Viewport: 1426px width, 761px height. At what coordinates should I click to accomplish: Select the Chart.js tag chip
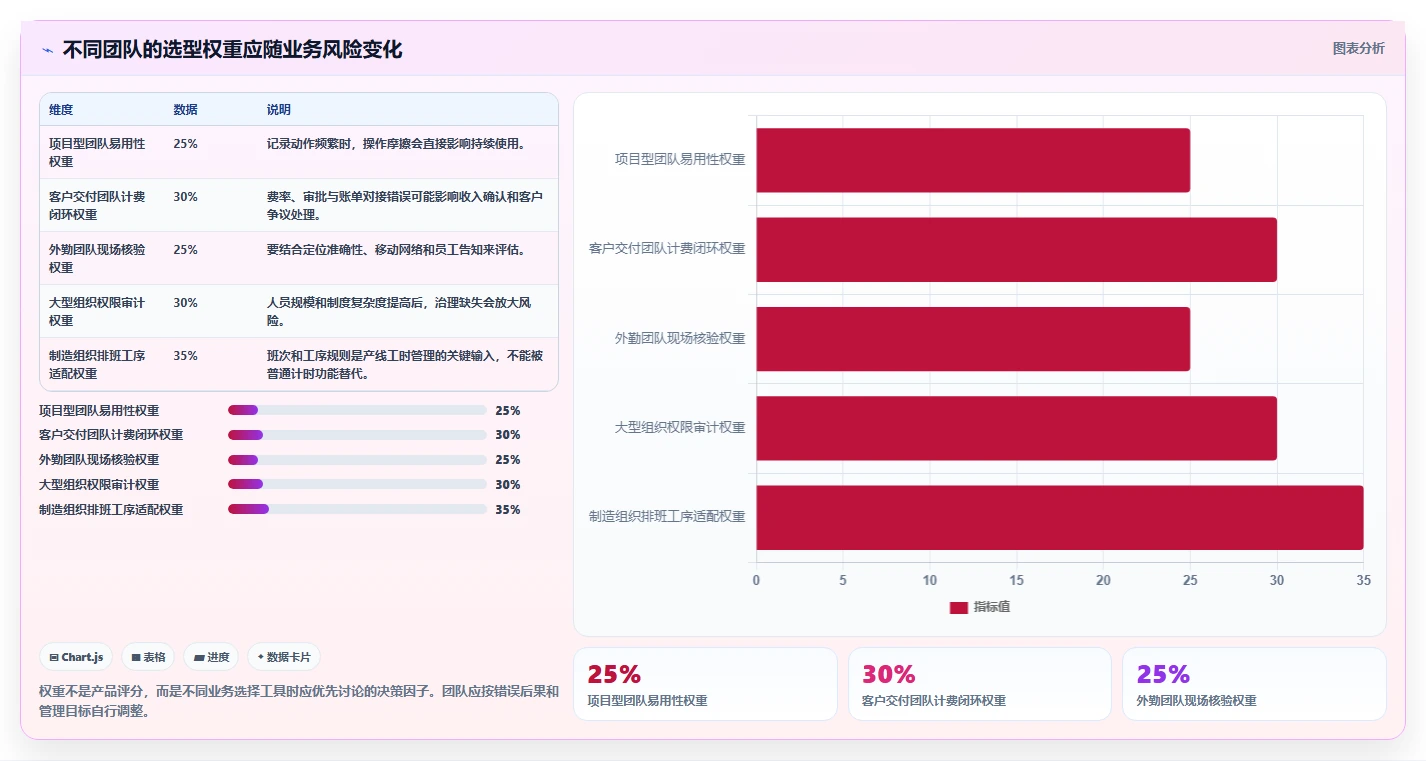tap(77, 657)
